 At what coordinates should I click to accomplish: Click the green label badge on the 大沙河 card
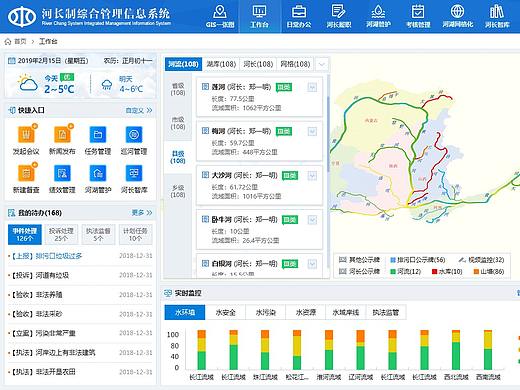coord(290,175)
